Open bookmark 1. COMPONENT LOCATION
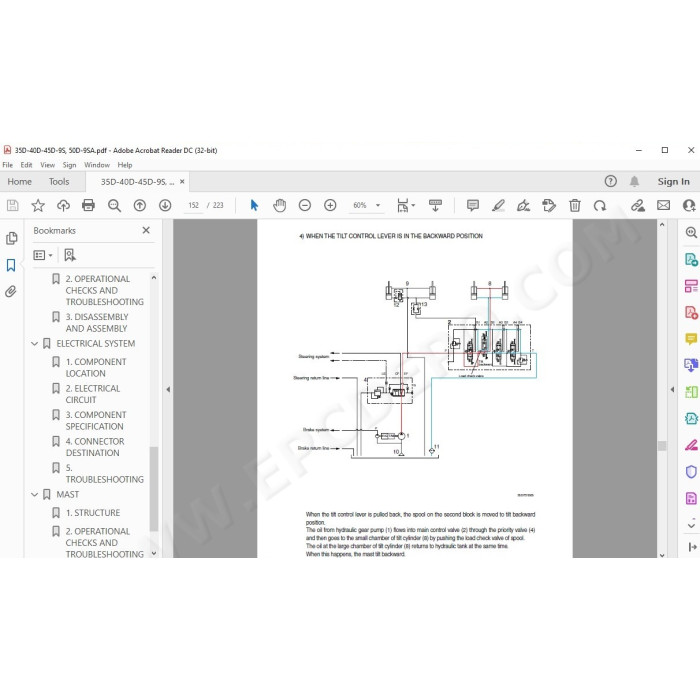The image size is (700, 700). [96, 367]
